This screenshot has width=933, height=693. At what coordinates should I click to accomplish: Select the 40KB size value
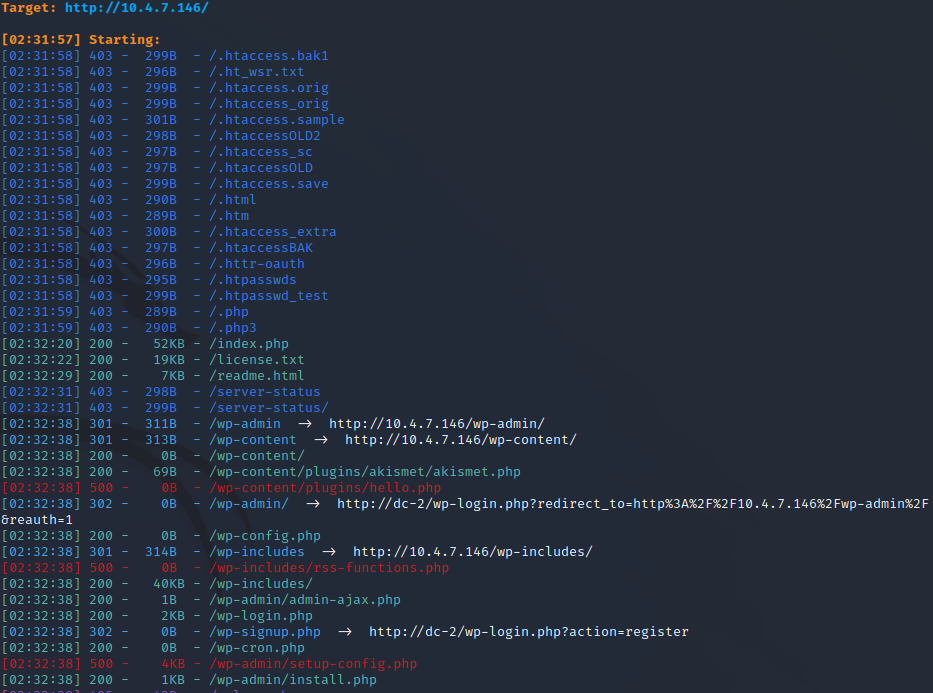coord(169,584)
